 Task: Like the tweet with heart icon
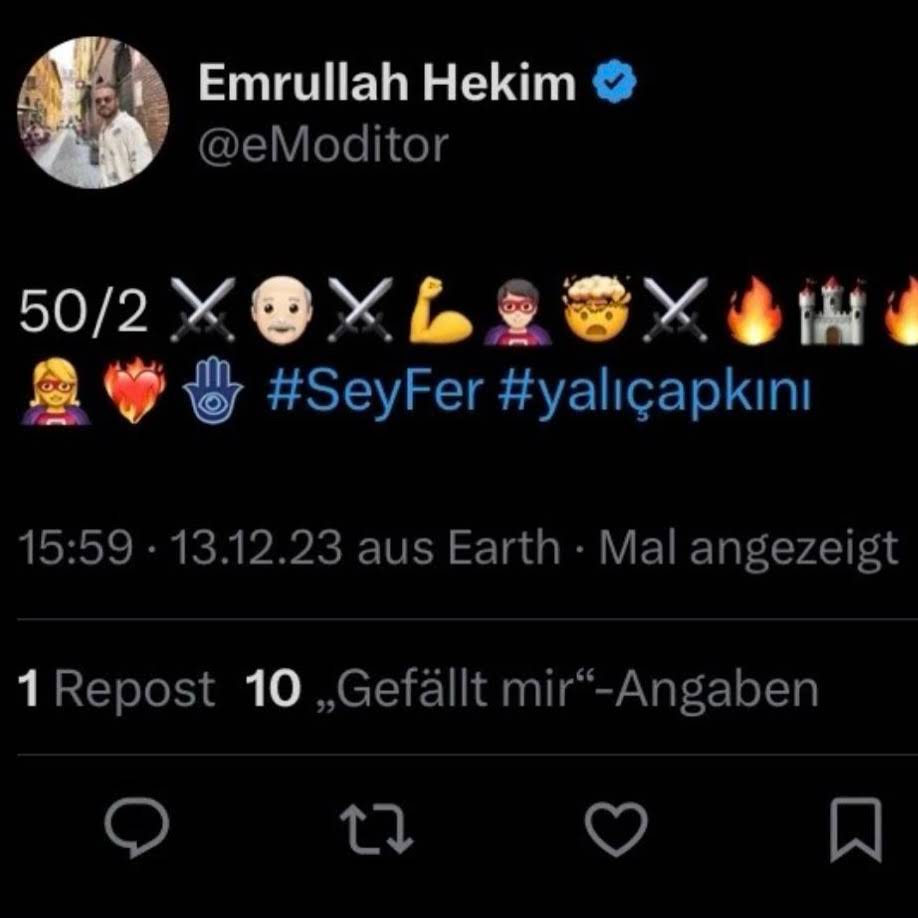tap(616, 829)
